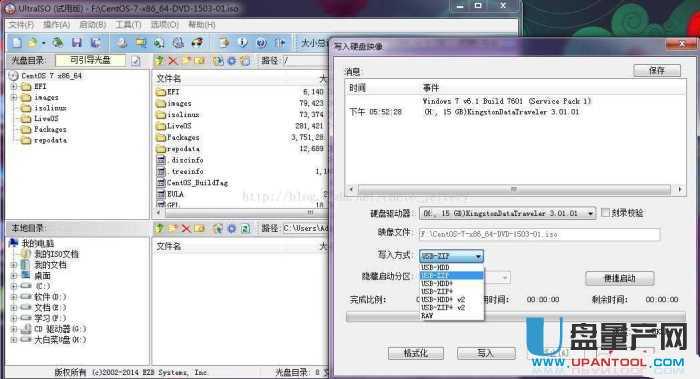Click the Make CD/DVD image disc icon
Viewport: 700px width, 379px height.
pyautogui.click(x=122, y=43)
